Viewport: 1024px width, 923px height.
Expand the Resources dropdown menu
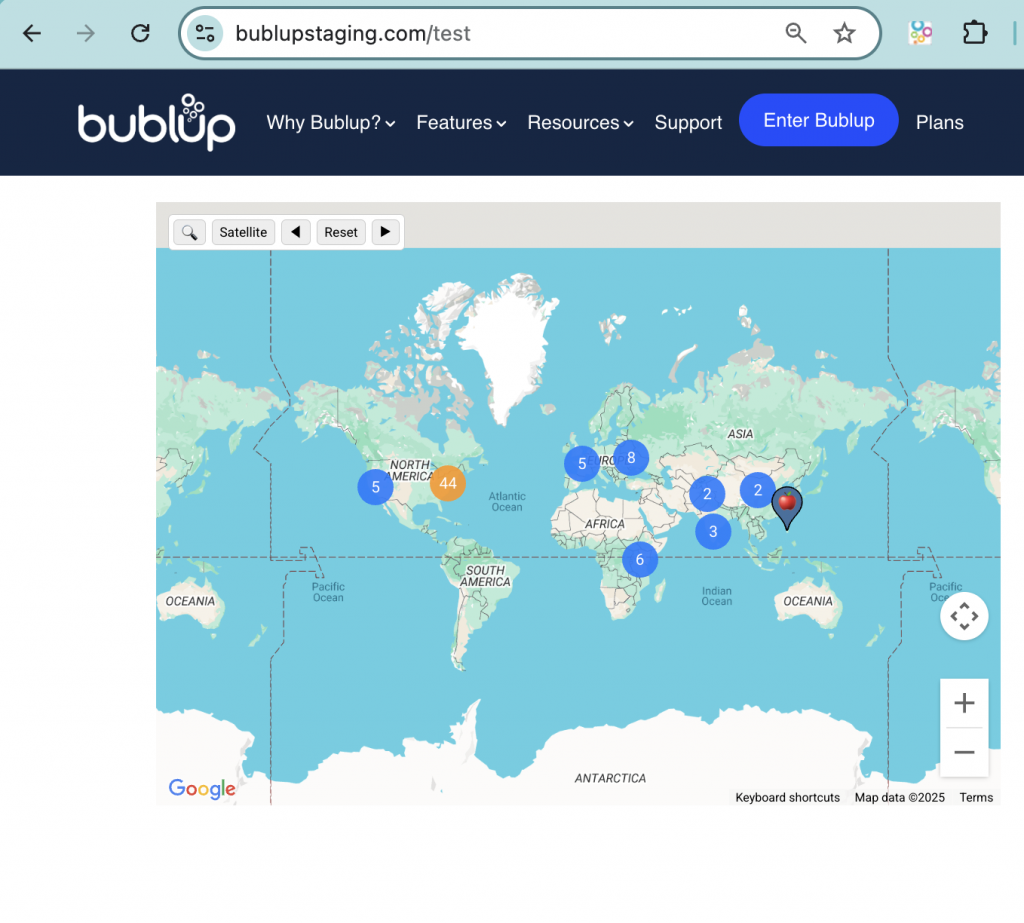pos(580,123)
